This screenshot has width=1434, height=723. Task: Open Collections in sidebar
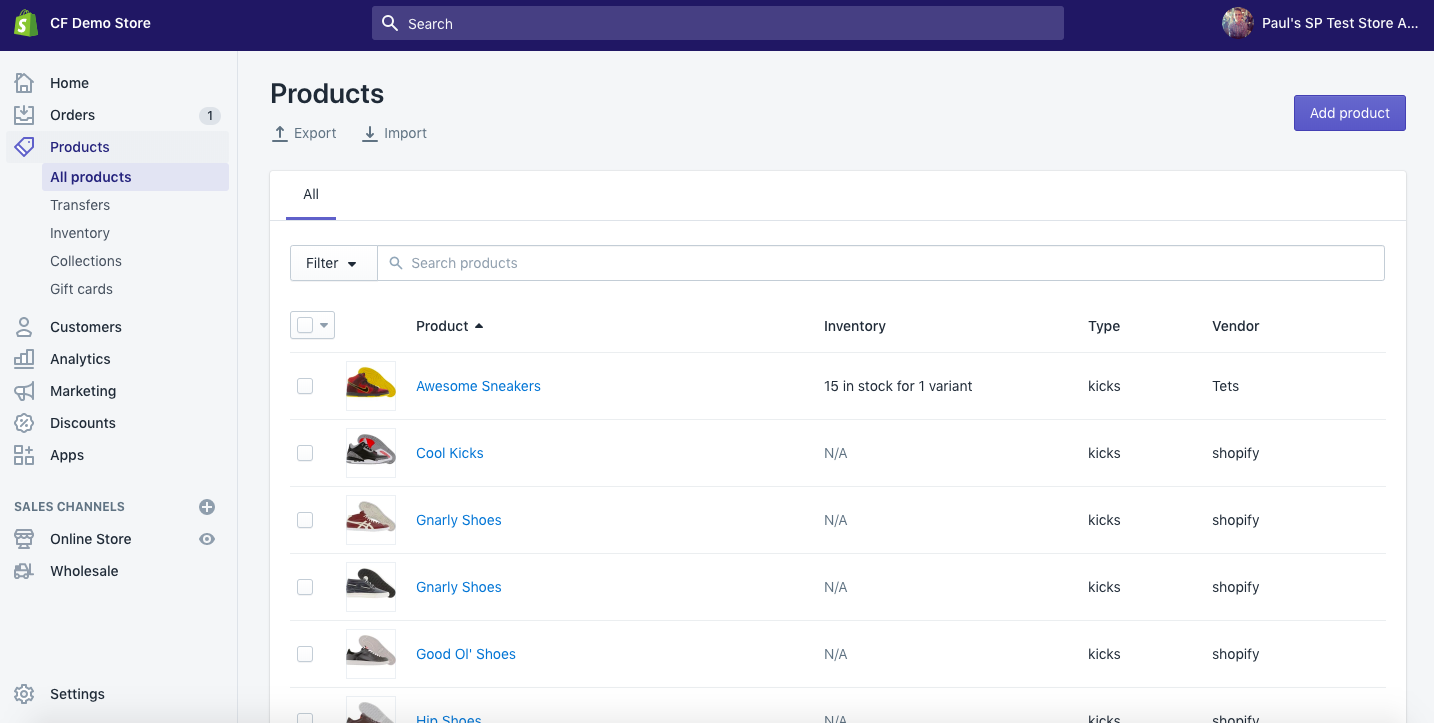(86, 261)
